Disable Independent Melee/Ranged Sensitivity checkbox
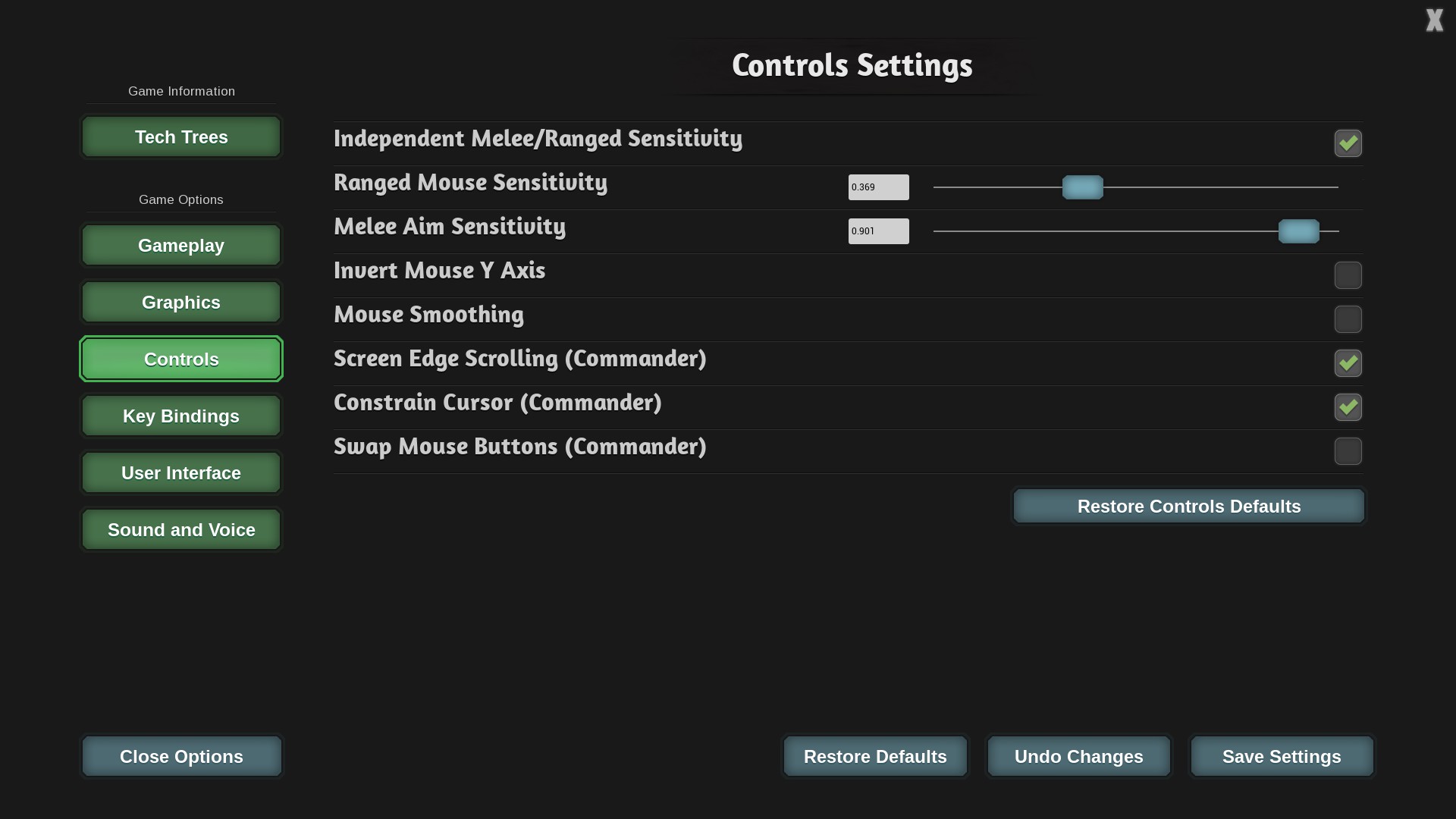 1348,143
